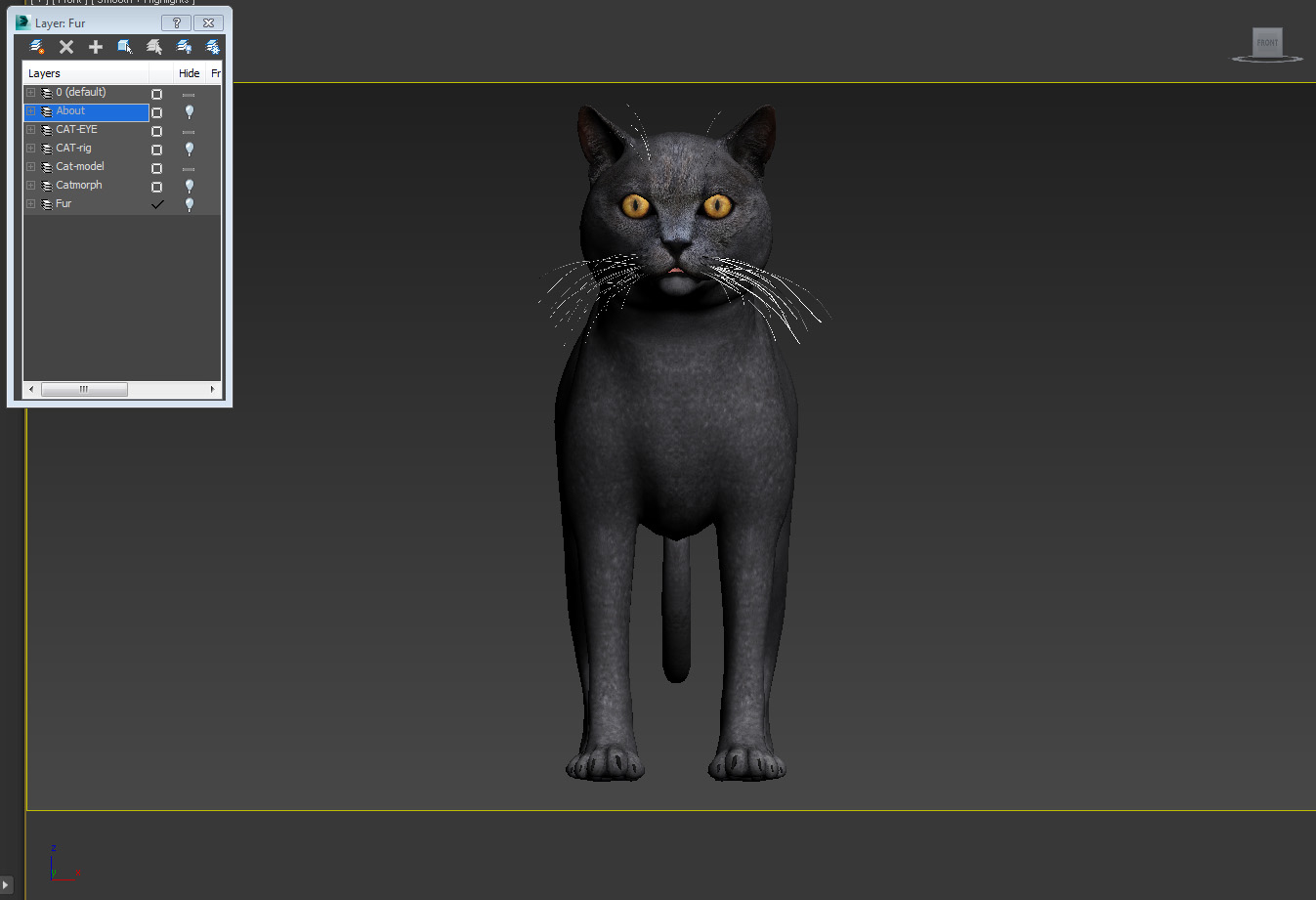Click the Create New Layer icon
Image resolution: width=1316 pixels, height=900 pixels.
pos(37,46)
